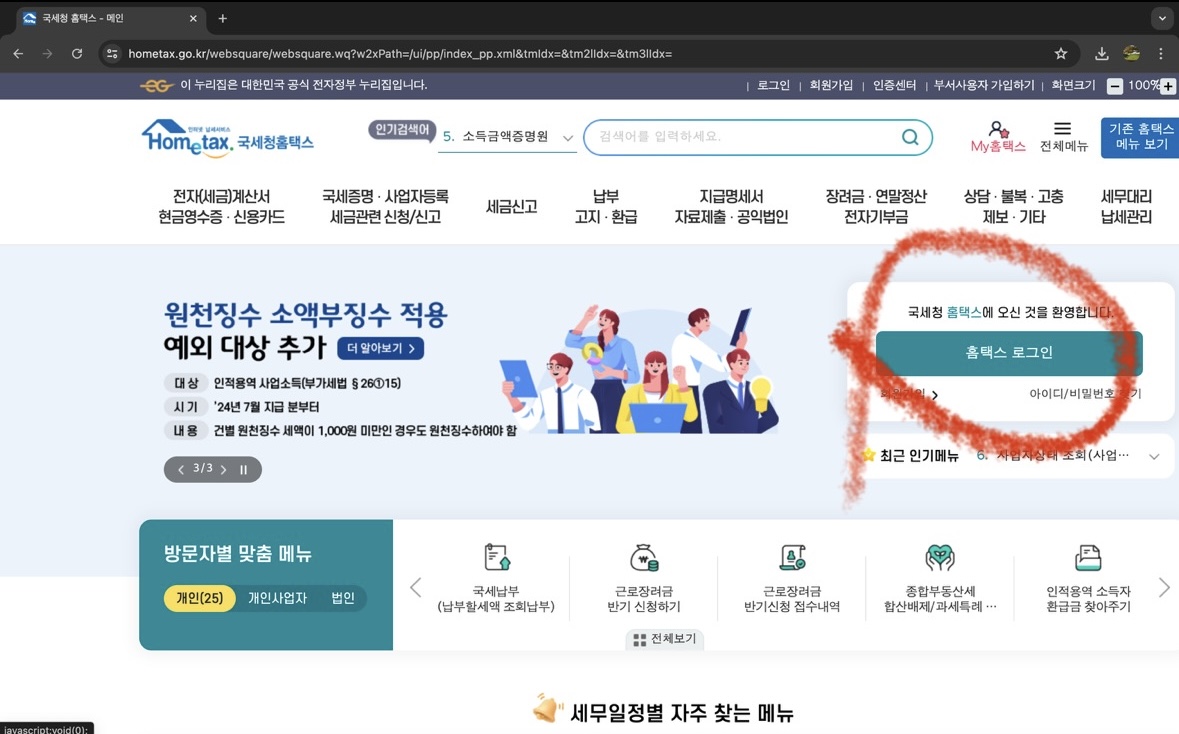Viewport: 1179px width, 734px height.
Task: Click 근로장려금 반기신청 접수내역 icon
Action: [793, 557]
